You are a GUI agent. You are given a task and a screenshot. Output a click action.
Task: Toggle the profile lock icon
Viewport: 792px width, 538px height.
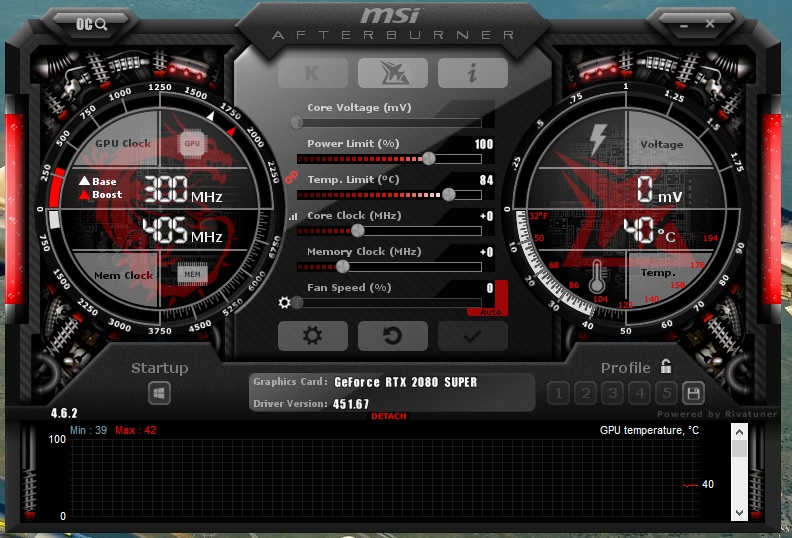tap(666, 366)
